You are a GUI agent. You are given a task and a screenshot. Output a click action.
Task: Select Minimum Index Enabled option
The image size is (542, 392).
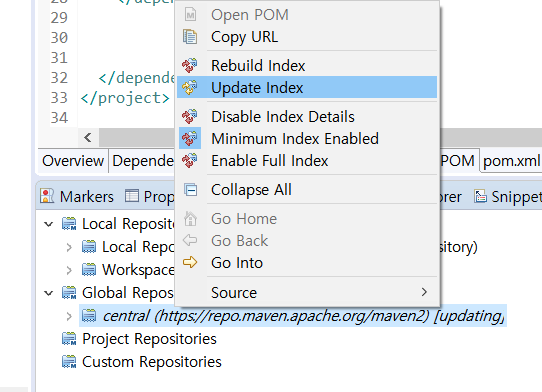[307, 138]
